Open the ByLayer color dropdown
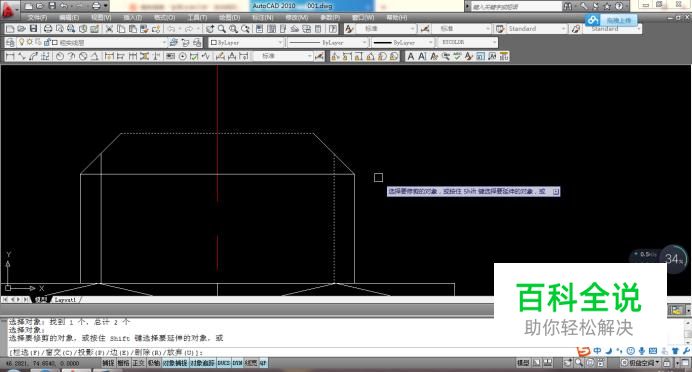This screenshot has height=372, width=692. [246, 42]
